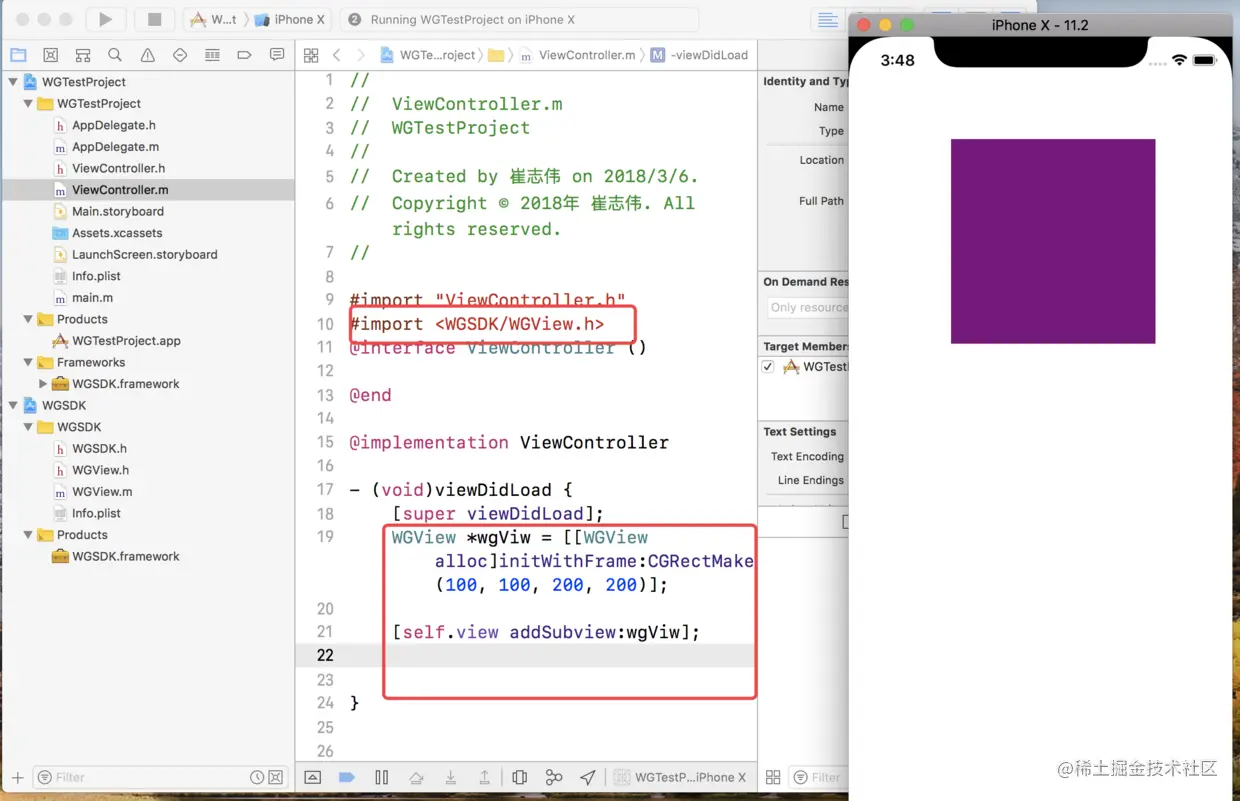Click the library grid icon in inspector
Image resolution: width=1240 pixels, height=801 pixels.
pyautogui.click(x=773, y=777)
